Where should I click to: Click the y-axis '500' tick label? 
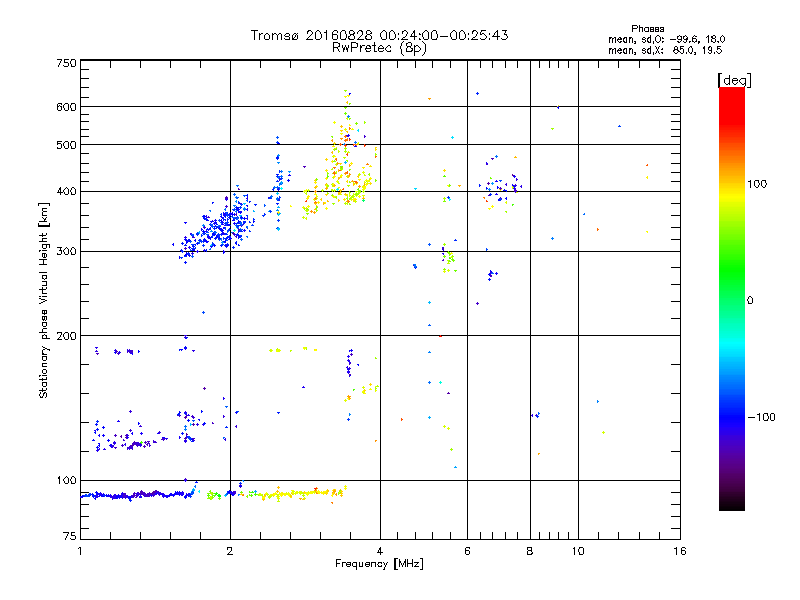66,145
